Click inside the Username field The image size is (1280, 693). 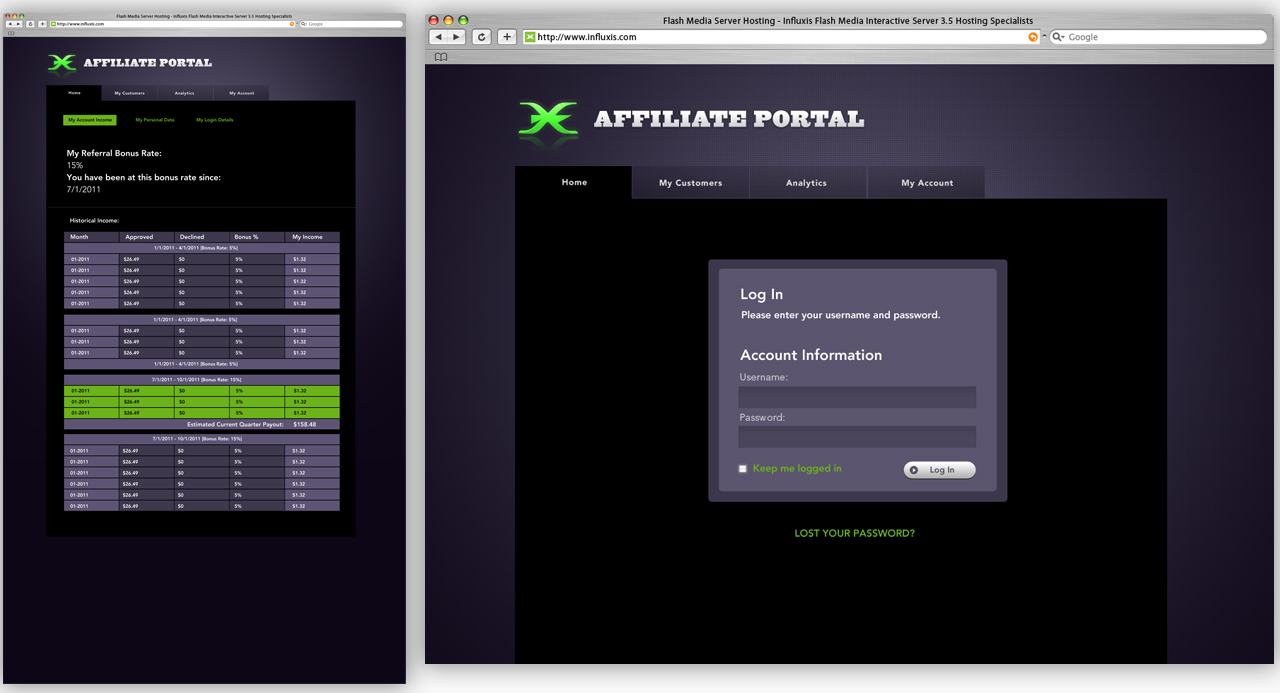point(856,397)
